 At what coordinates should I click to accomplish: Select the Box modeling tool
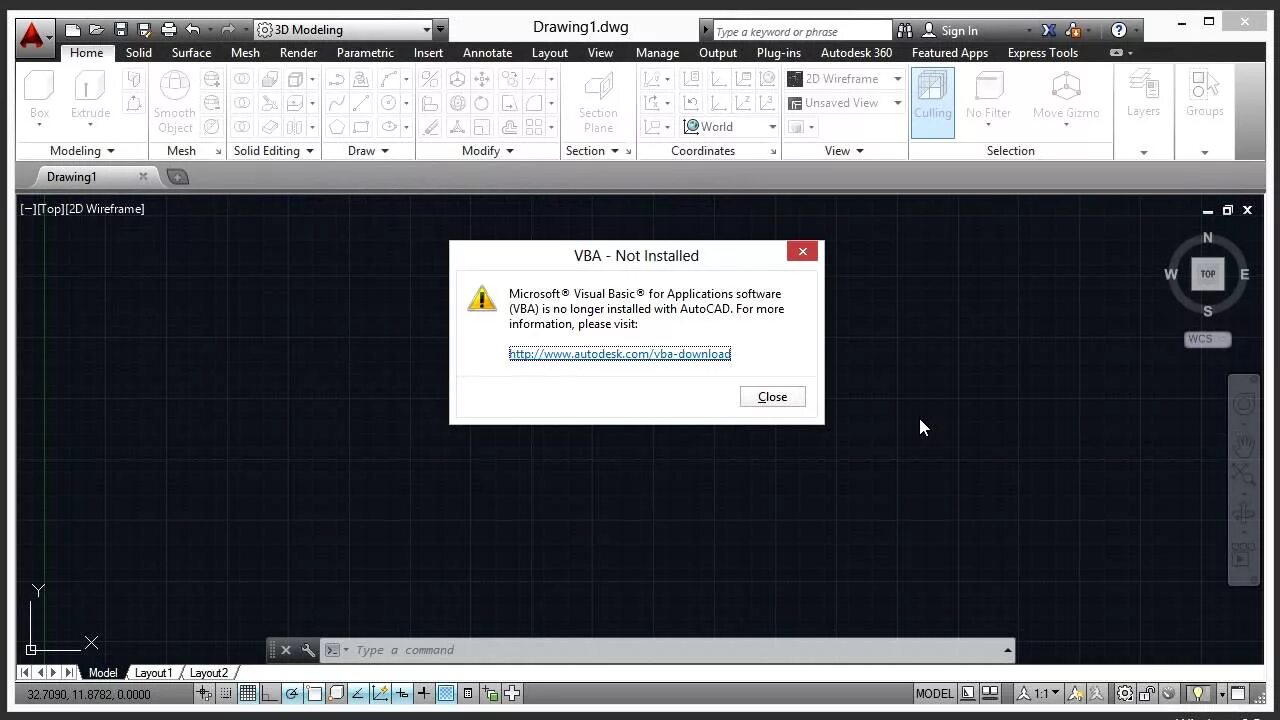pyautogui.click(x=39, y=96)
